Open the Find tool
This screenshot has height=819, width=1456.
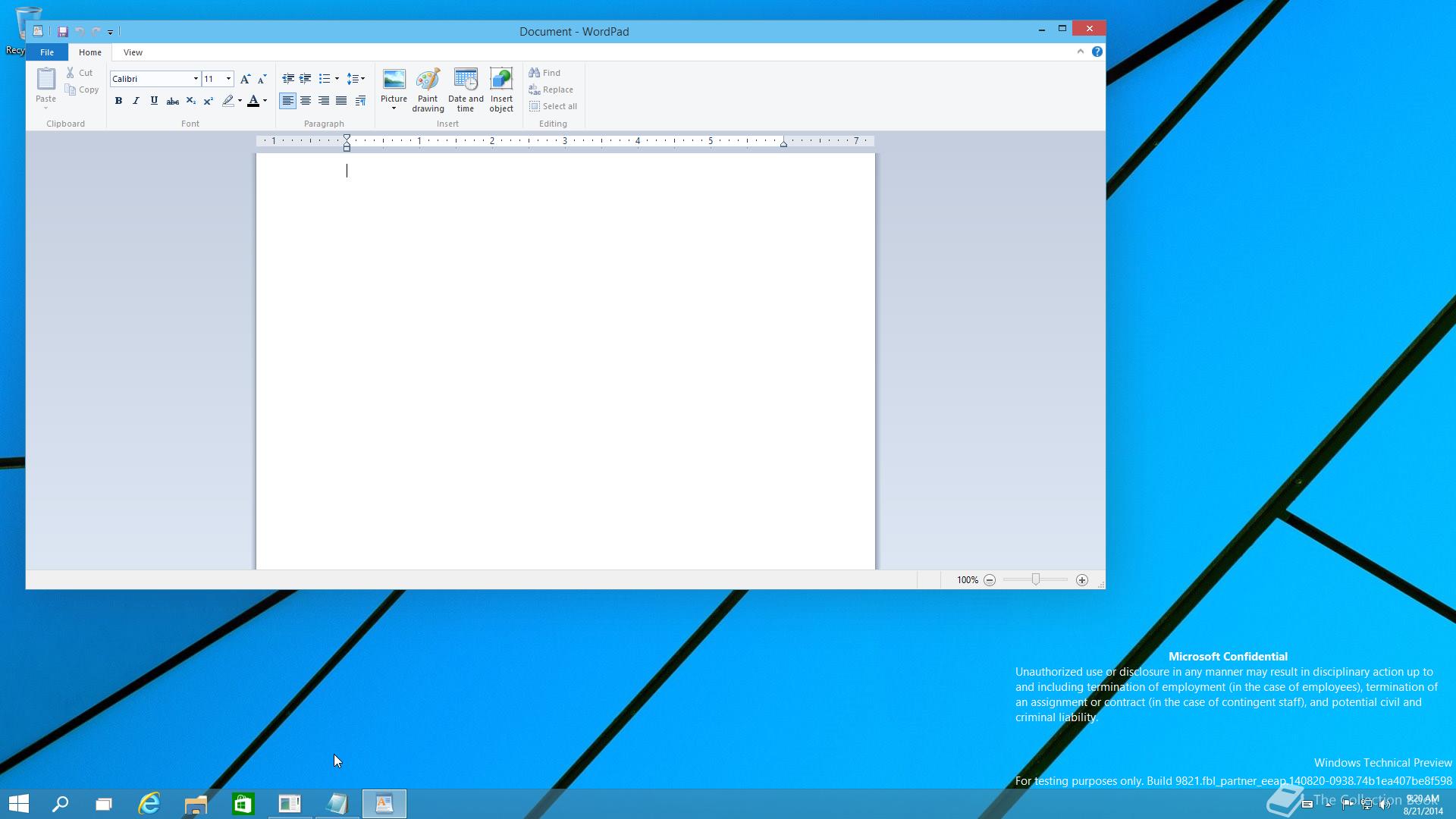pos(544,73)
